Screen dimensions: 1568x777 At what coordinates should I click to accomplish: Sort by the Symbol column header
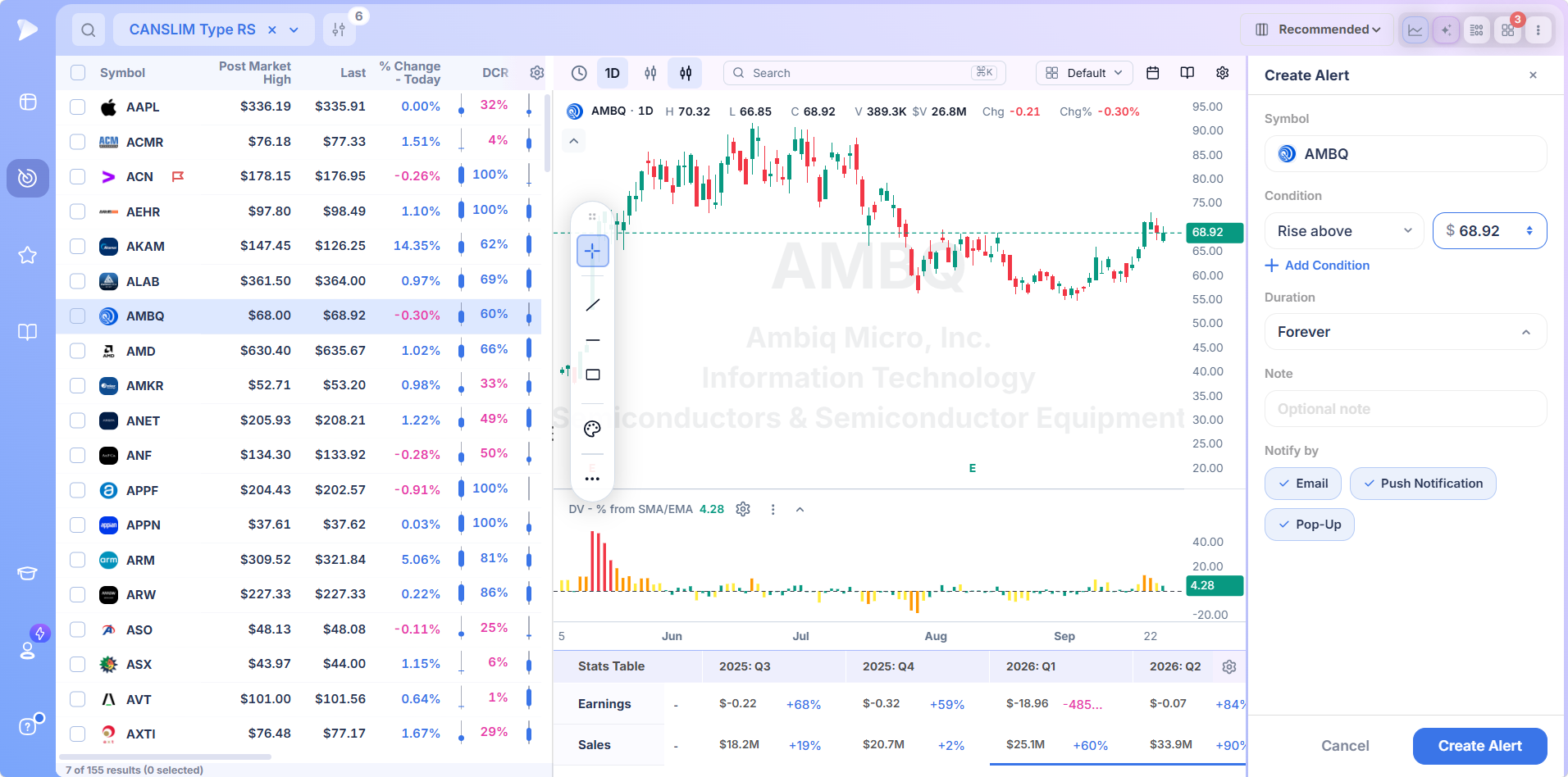point(122,73)
